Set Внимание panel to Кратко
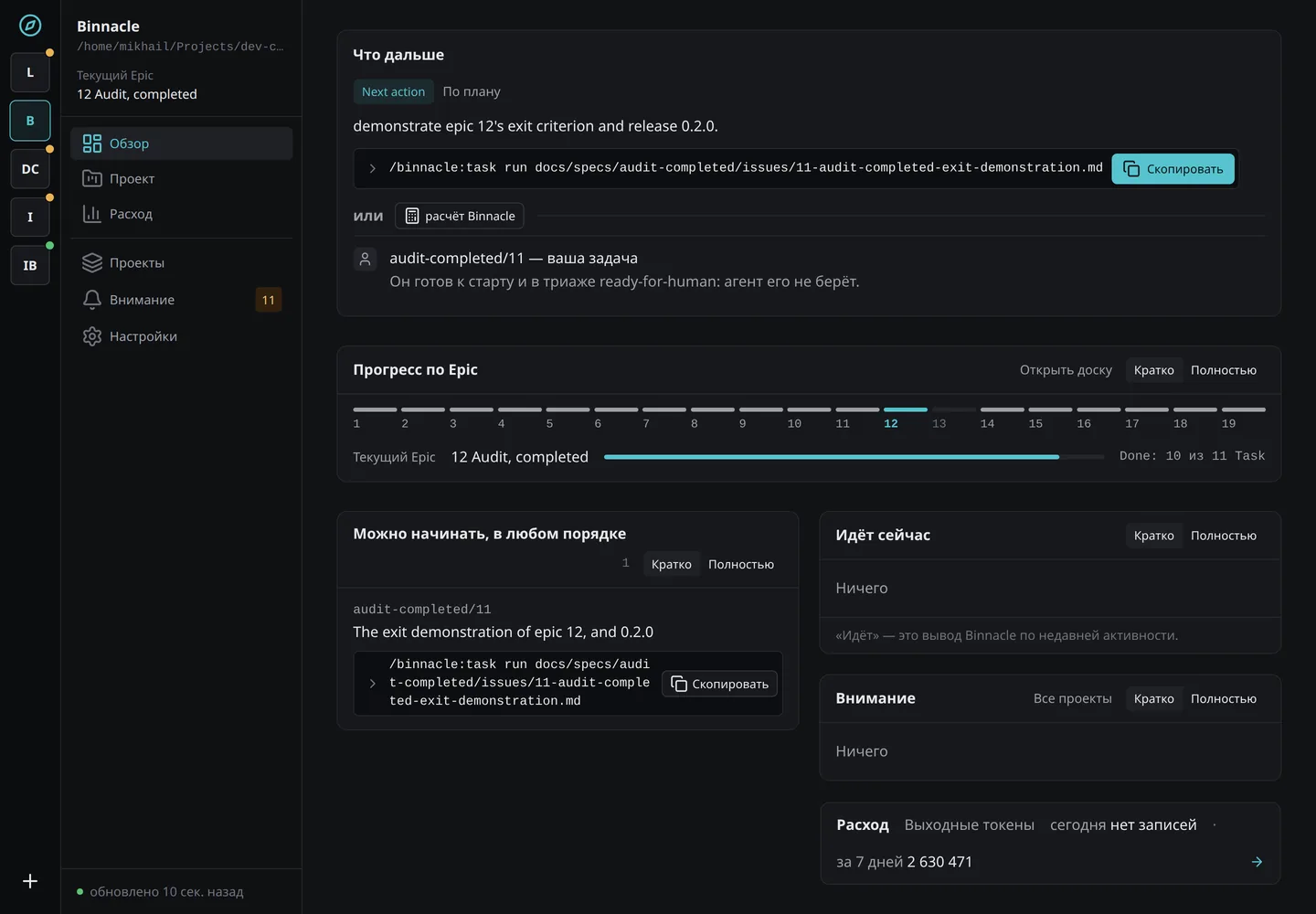1316x914 pixels. [1154, 698]
